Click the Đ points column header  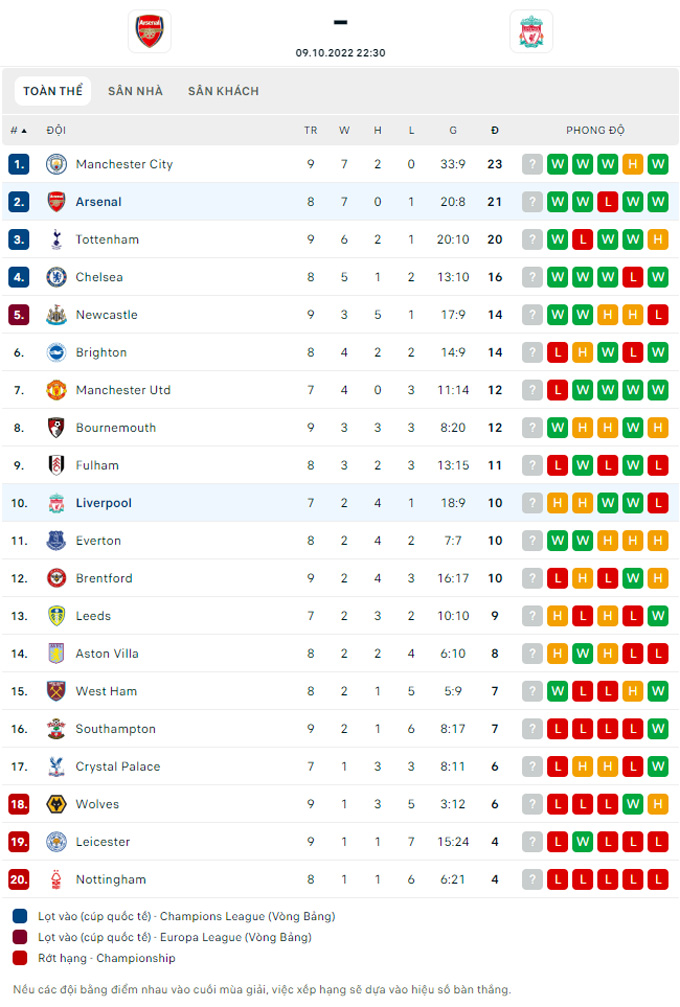coord(495,130)
